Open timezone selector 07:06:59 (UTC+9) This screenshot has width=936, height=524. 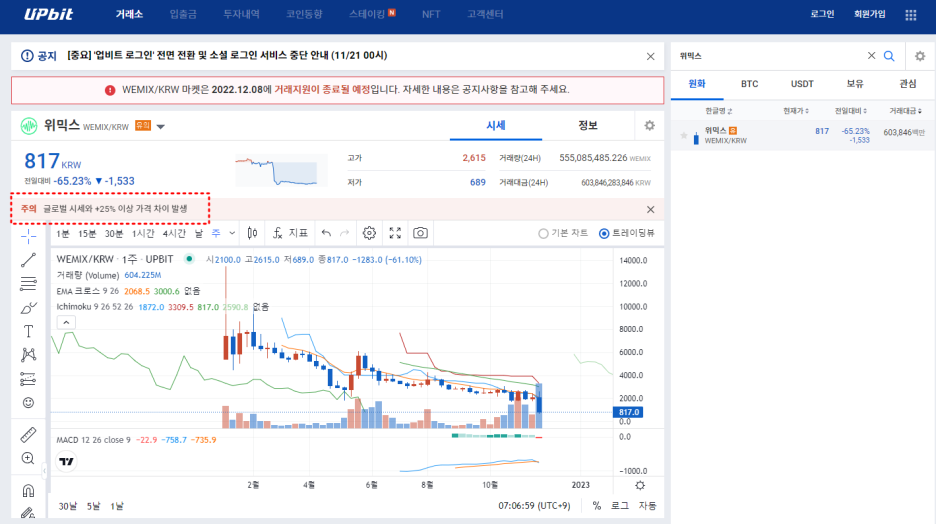pyautogui.click(x=534, y=506)
